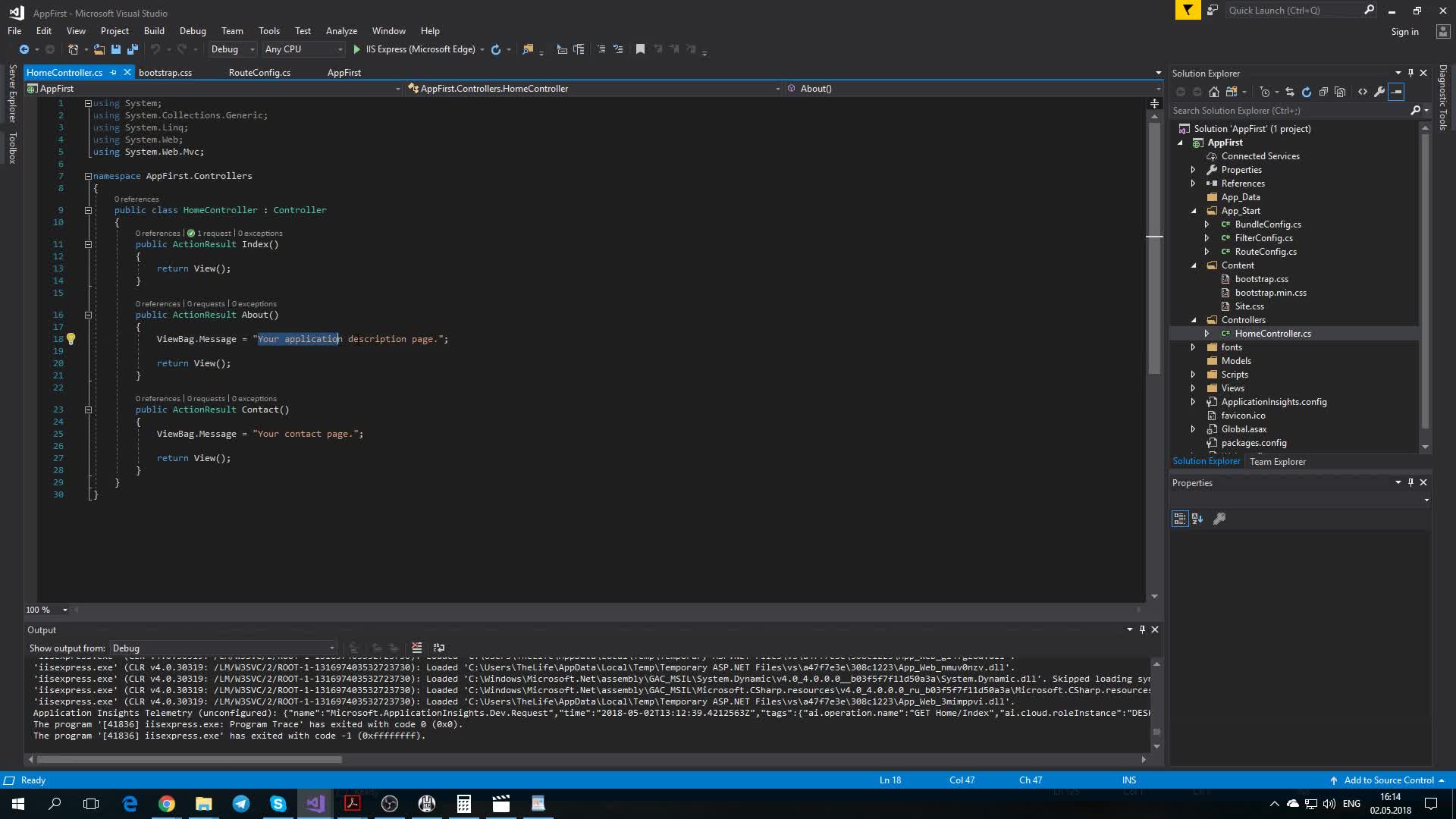Click the View Code icon in Solution Explorer
The width and height of the screenshot is (1456, 819).
(x=1363, y=92)
